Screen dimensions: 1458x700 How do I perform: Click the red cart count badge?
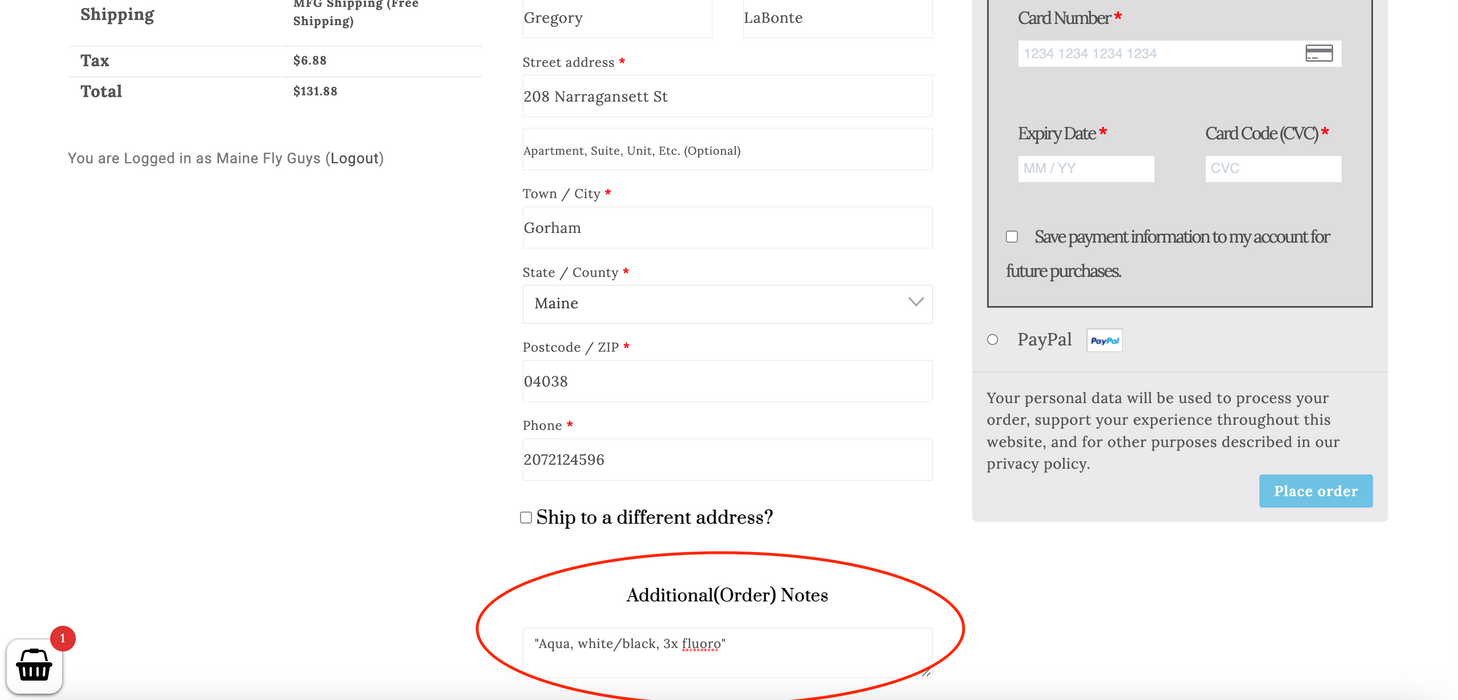click(x=63, y=638)
